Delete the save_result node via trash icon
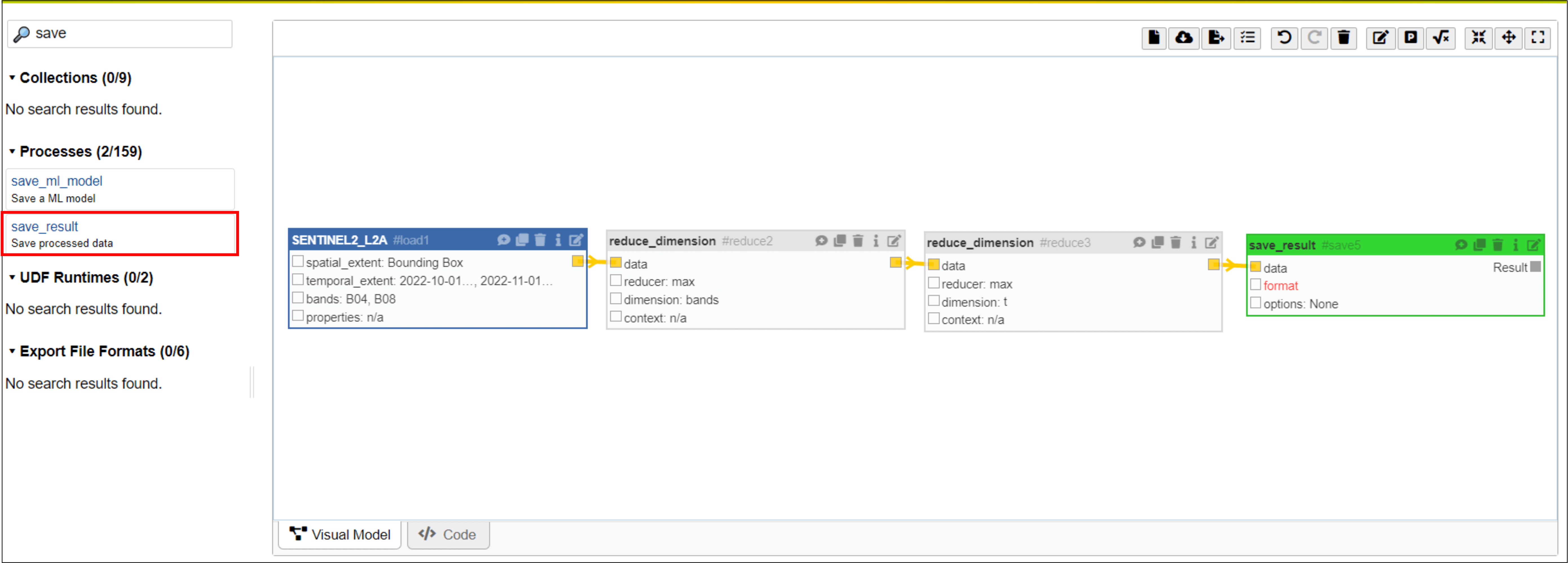The width and height of the screenshot is (1568, 563). point(1497,245)
